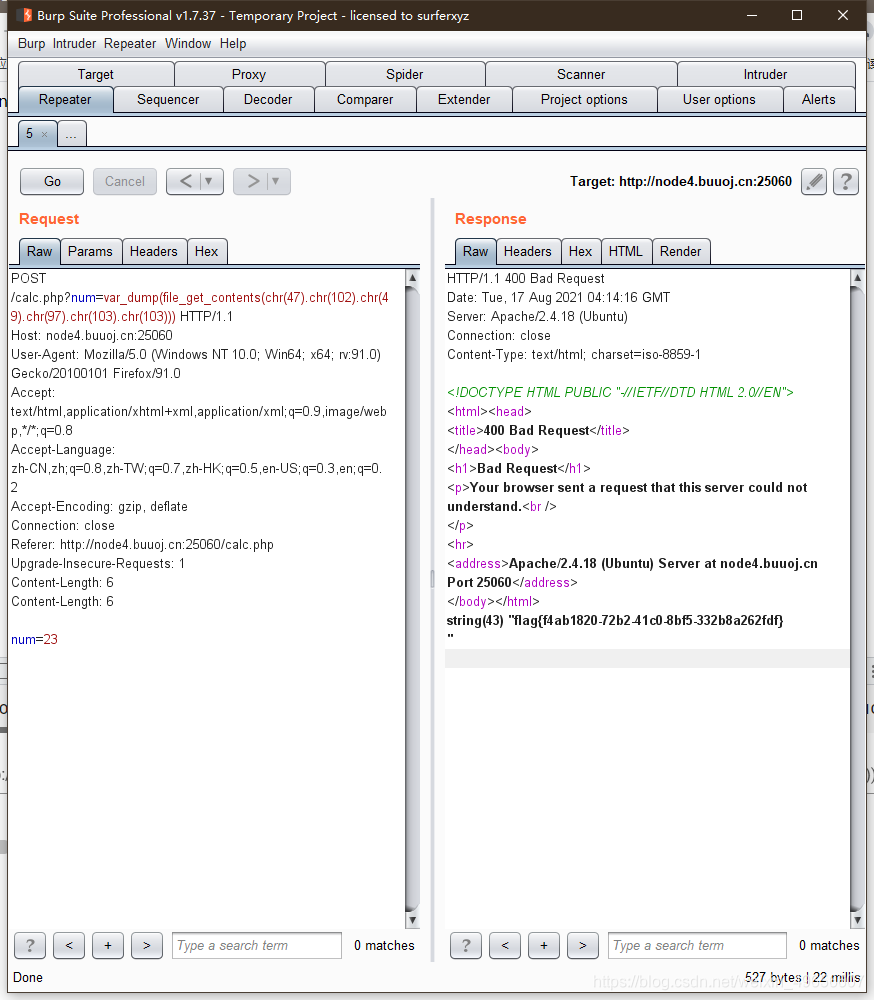
Task: Jump to next match in request search
Action: click(x=147, y=945)
